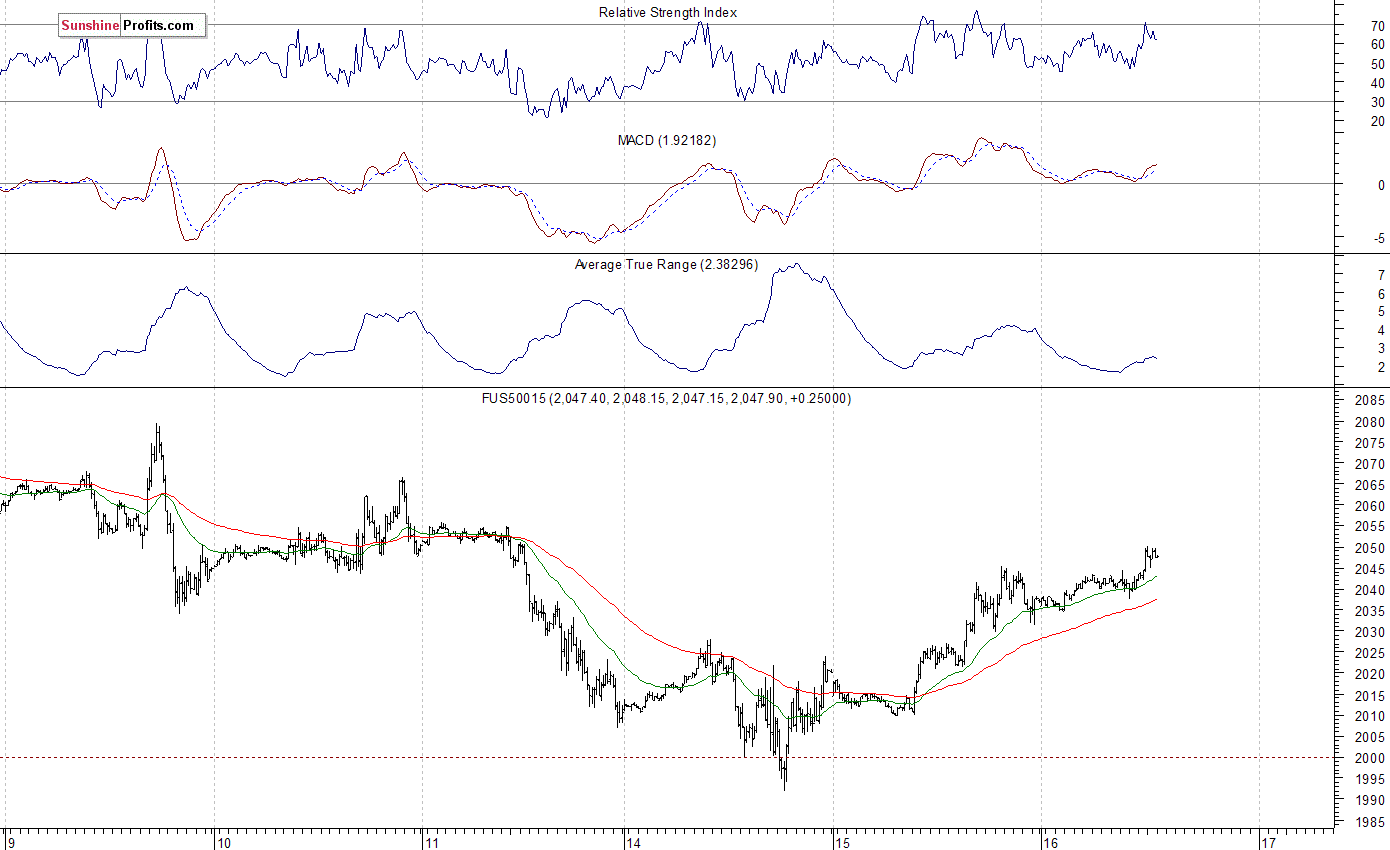Click the MACD axis value 0
The width and height of the screenshot is (1390, 850).
pyautogui.click(x=1382, y=186)
